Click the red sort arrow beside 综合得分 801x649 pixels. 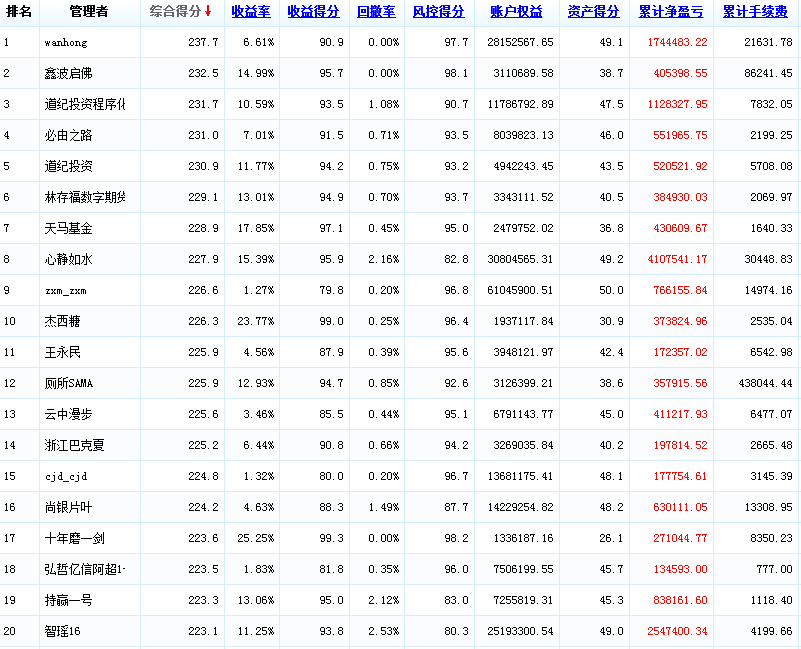tap(208, 11)
